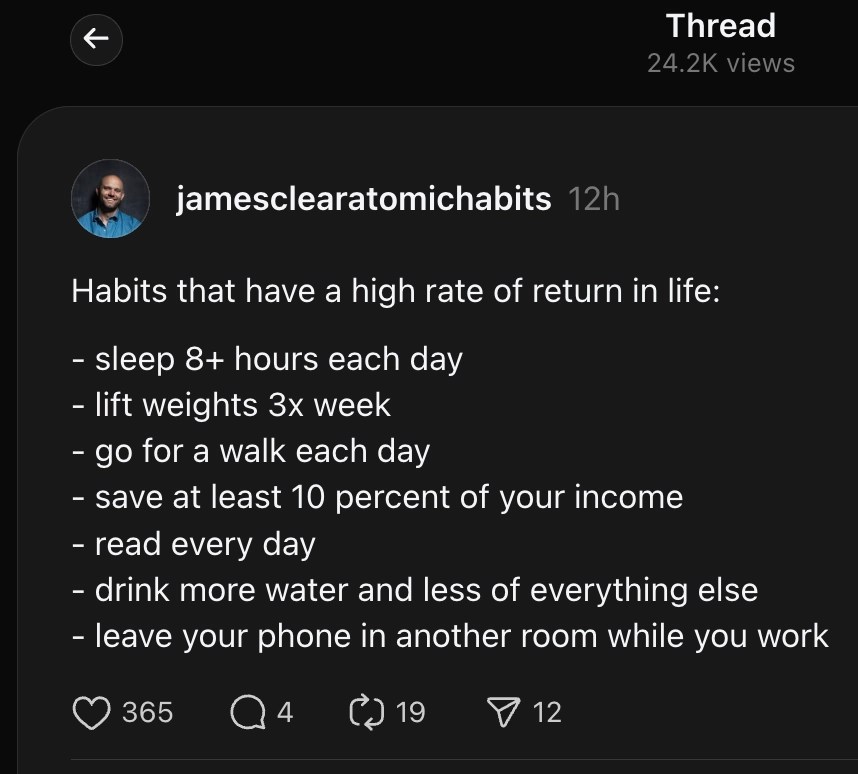Tap the 12h timestamp

point(593,199)
